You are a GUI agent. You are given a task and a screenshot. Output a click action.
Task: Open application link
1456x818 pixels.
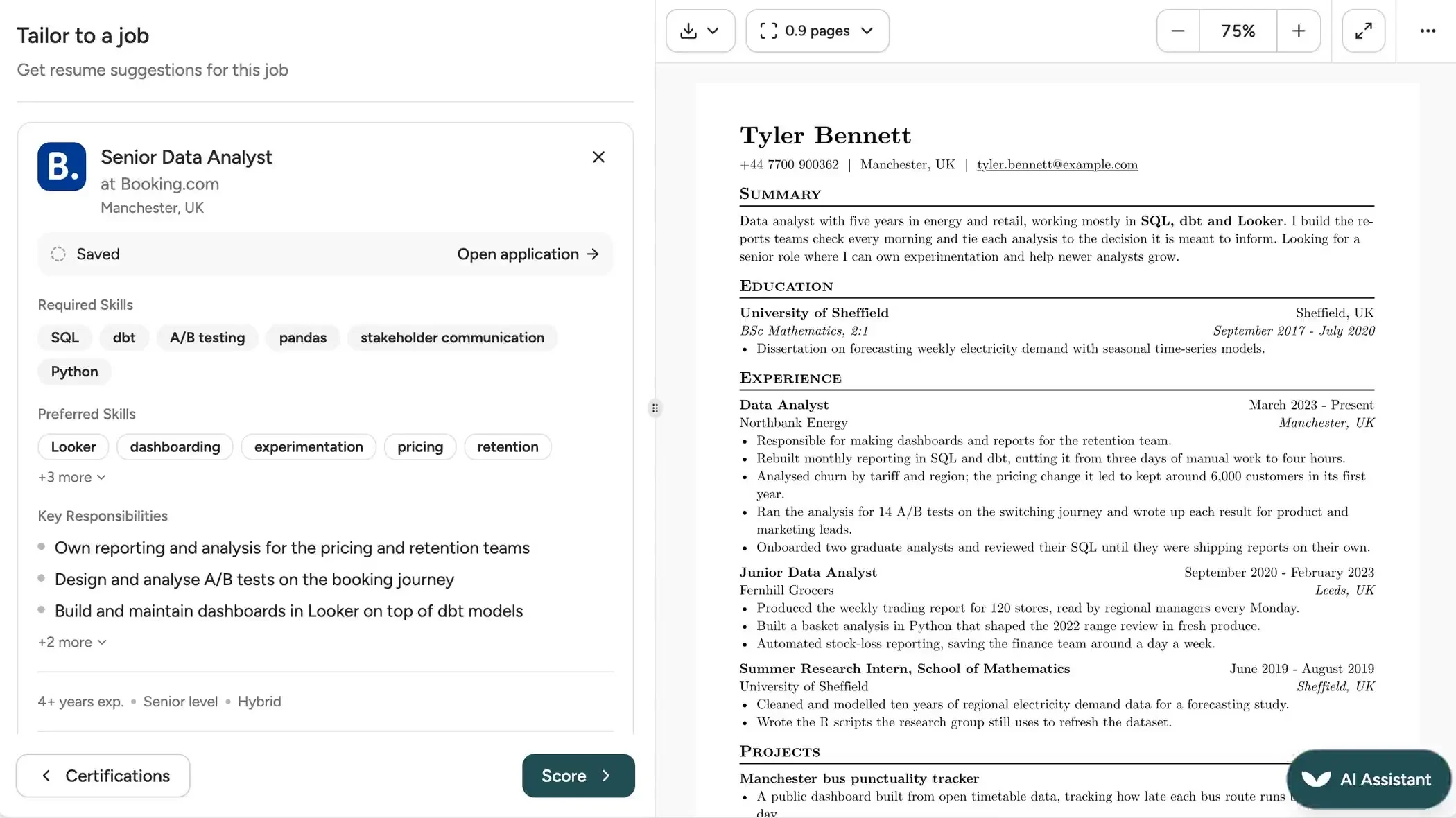tap(528, 254)
